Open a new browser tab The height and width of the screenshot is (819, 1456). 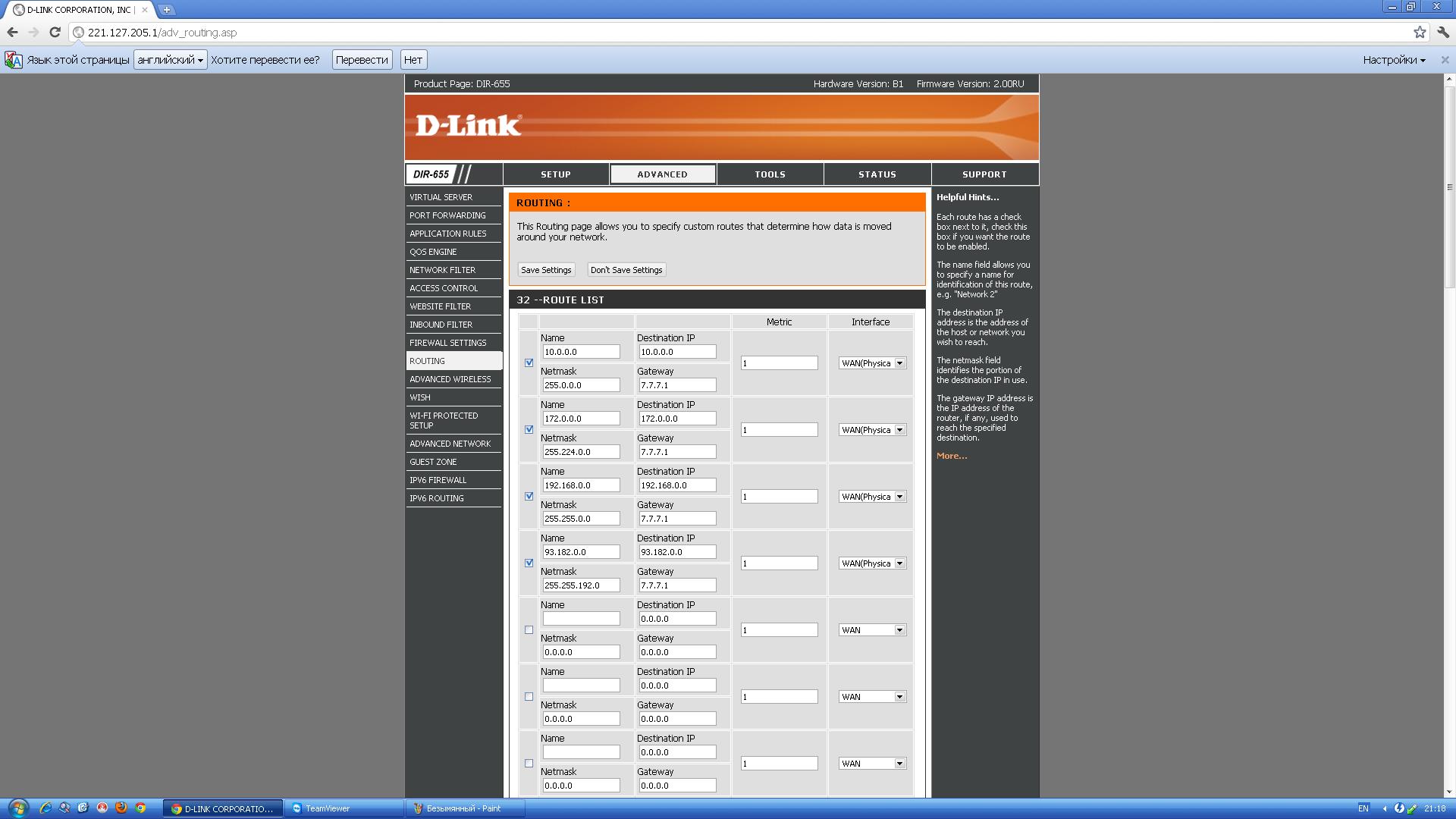[x=166, y=10]
